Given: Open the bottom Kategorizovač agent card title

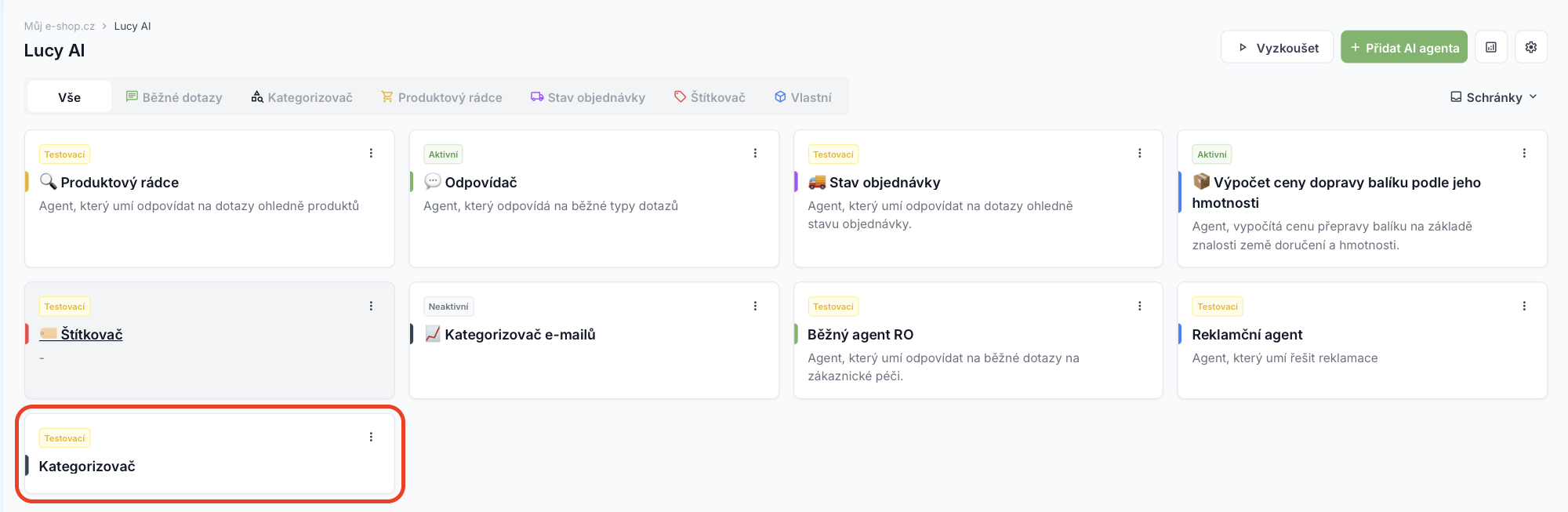Looking at the screenshot, I should pyautogui.click(x=87, y=466).
